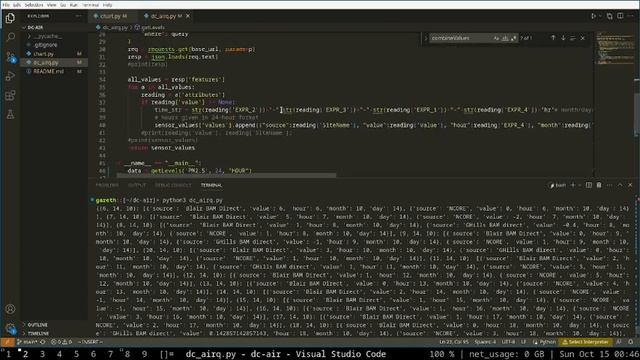Toggle Find in Selection icon
This screenshot has height=360, width=640.
coord(573,38)
